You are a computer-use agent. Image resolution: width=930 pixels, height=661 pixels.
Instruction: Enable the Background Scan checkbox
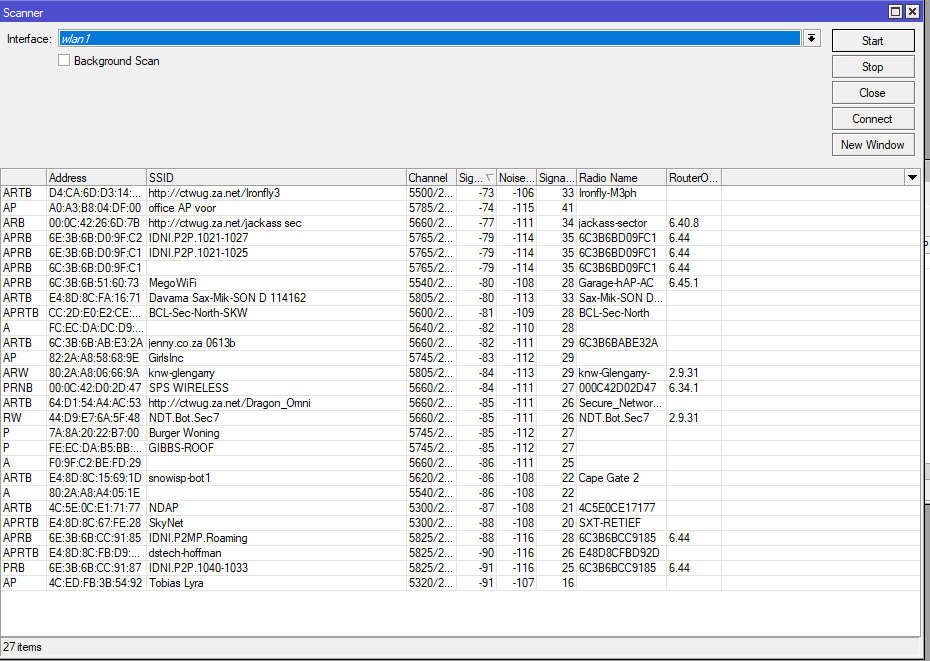click(64, 61)
